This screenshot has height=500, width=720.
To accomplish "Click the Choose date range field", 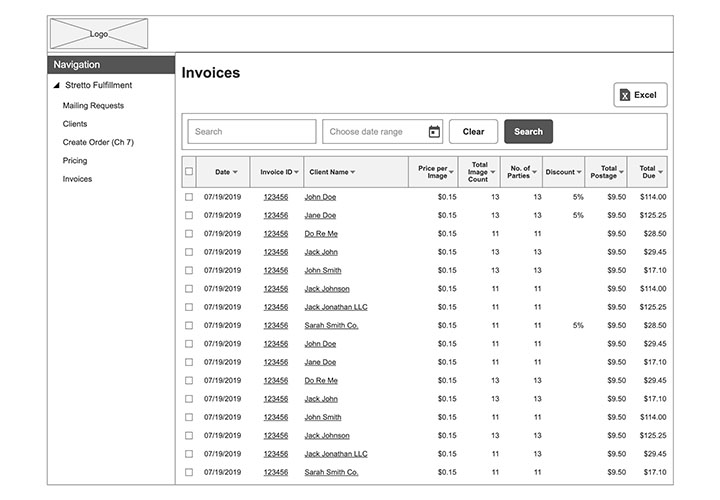I will 382,132.
